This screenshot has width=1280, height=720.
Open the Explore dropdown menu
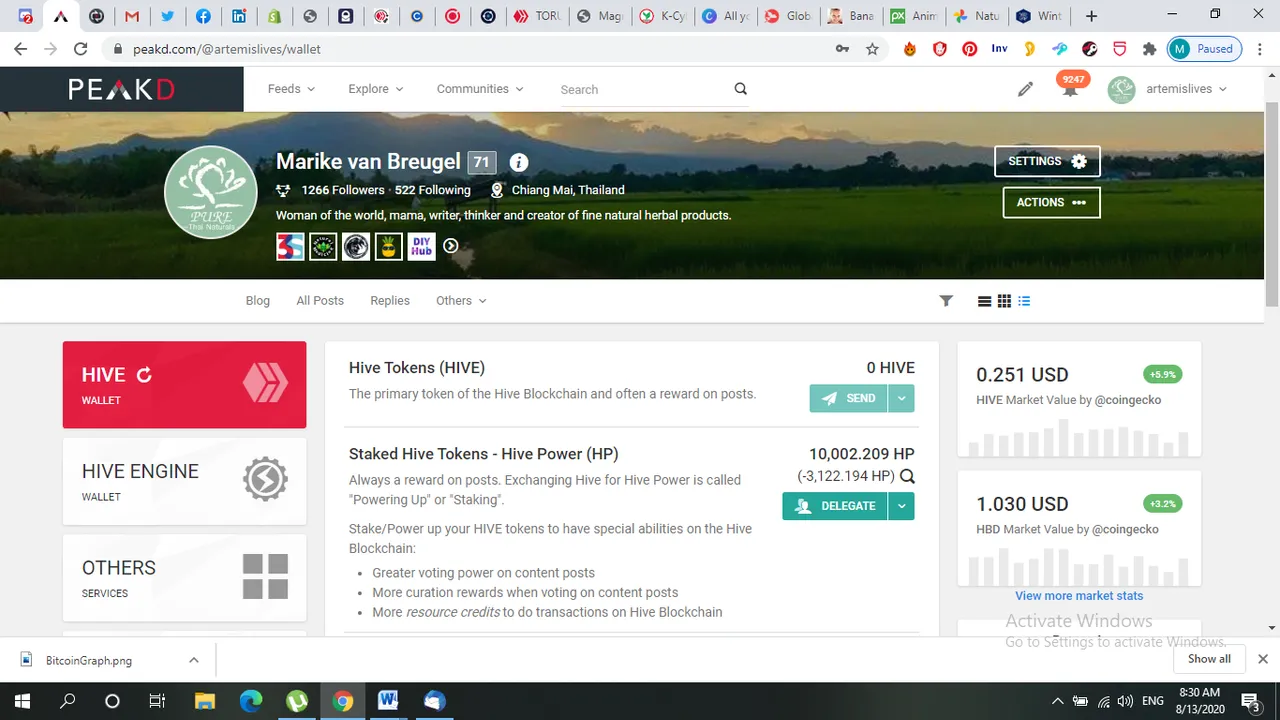pyautogui.click(x=376, y=89)
